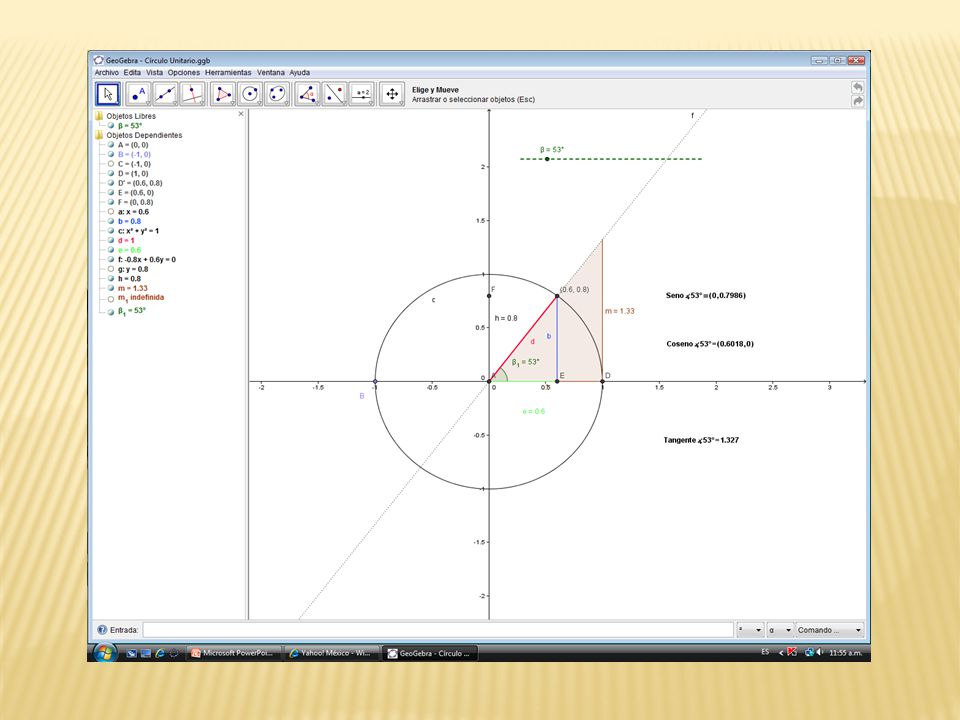Select row B = (-1, 0) in algebra view
This screenshot has height=720, width=960.
coord(134,154)
